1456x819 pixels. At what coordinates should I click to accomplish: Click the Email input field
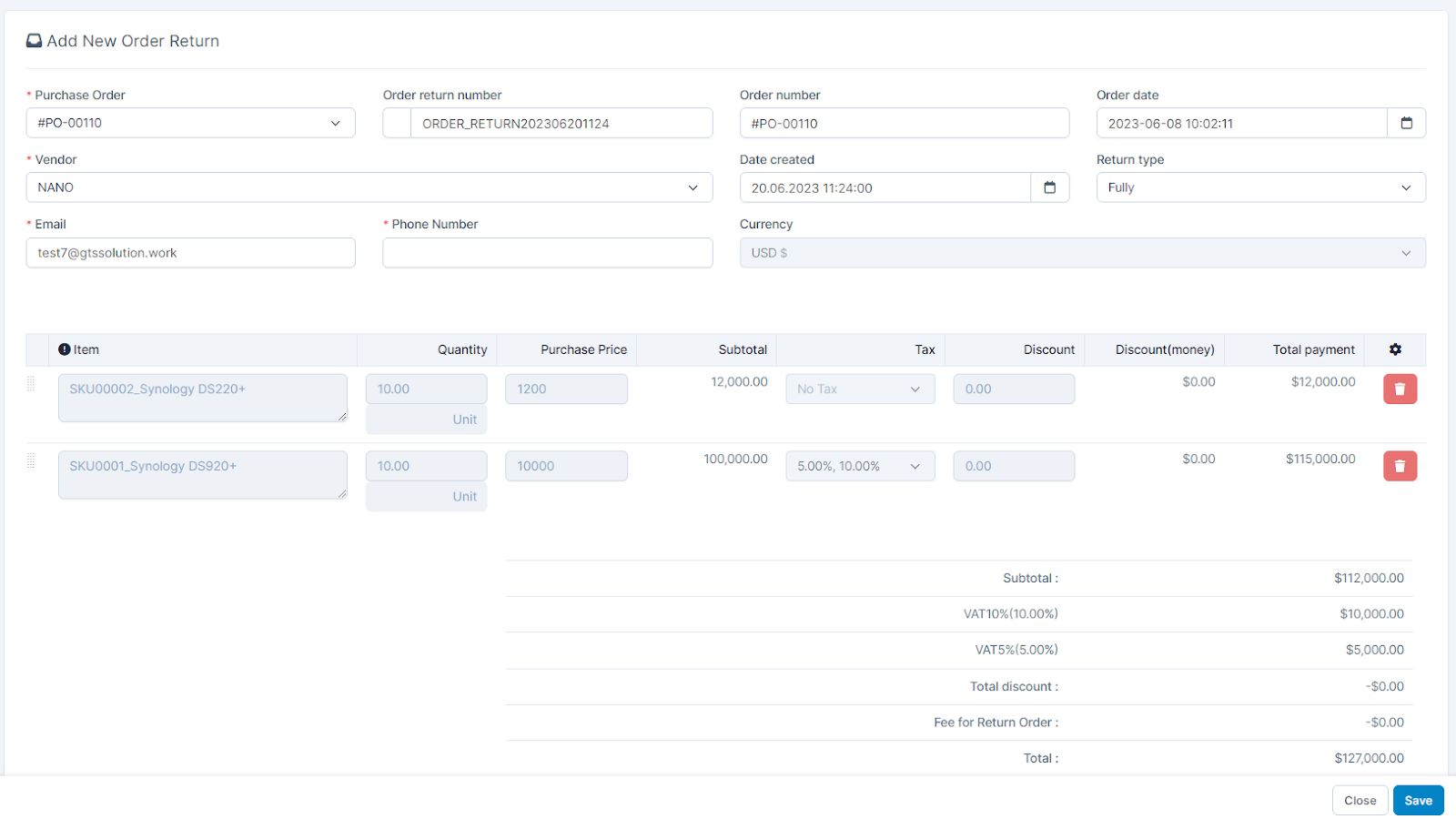[190, 253]
